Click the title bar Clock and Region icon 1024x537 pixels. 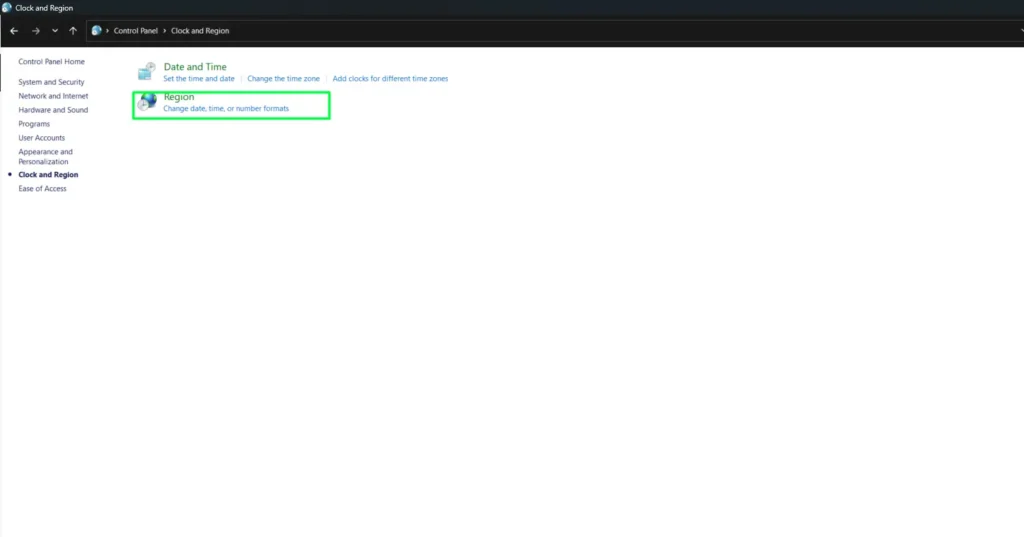[x=7, y=8]
